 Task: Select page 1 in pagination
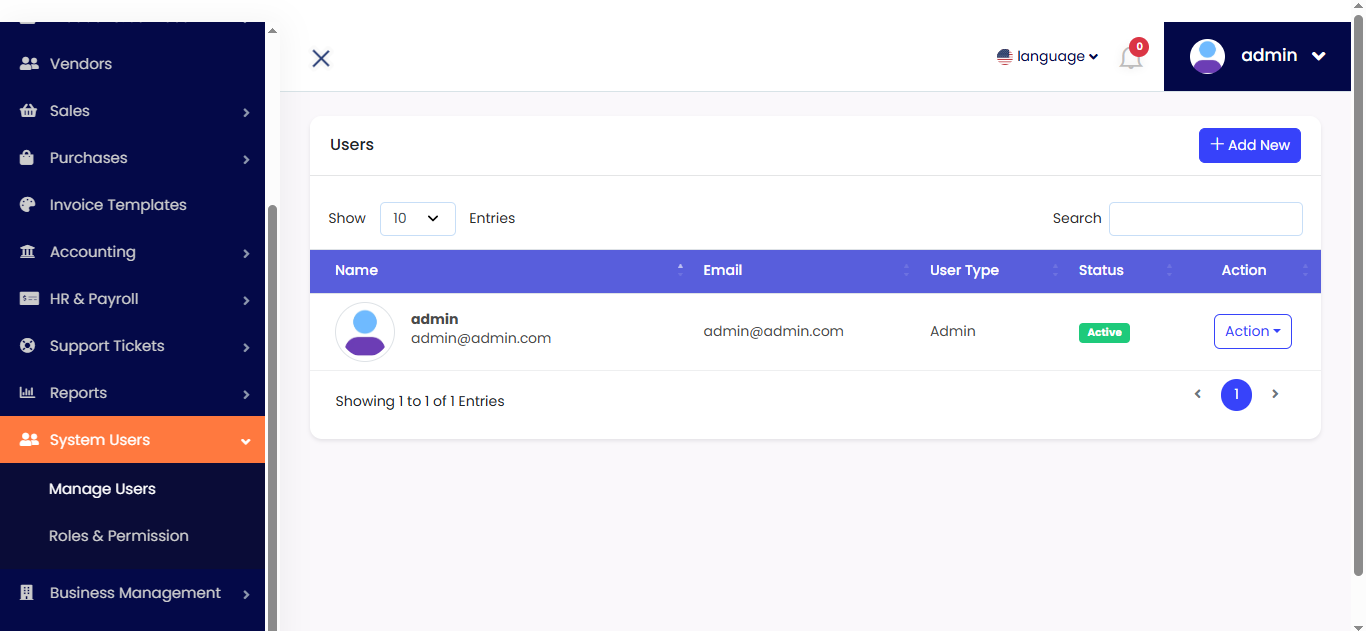(1236, 395)
